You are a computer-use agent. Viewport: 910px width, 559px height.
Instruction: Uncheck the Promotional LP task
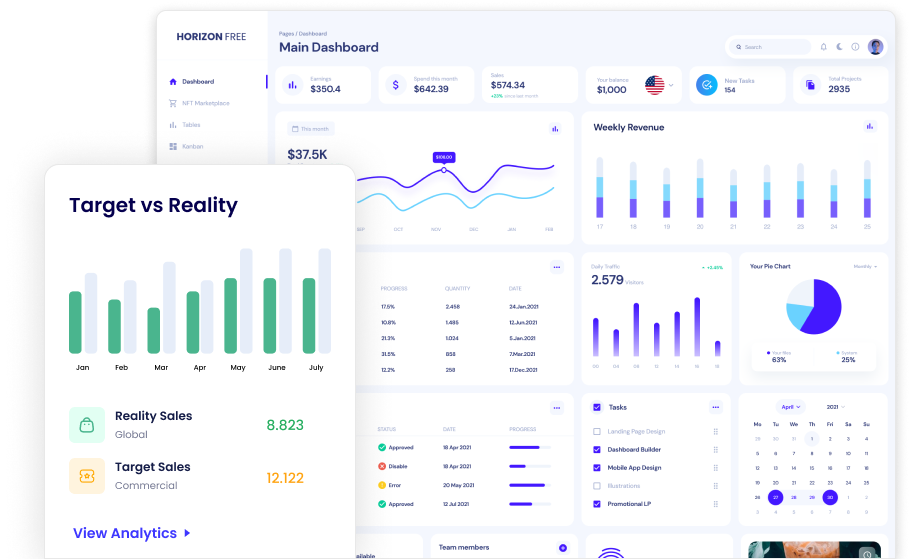[x=597, y=504]
